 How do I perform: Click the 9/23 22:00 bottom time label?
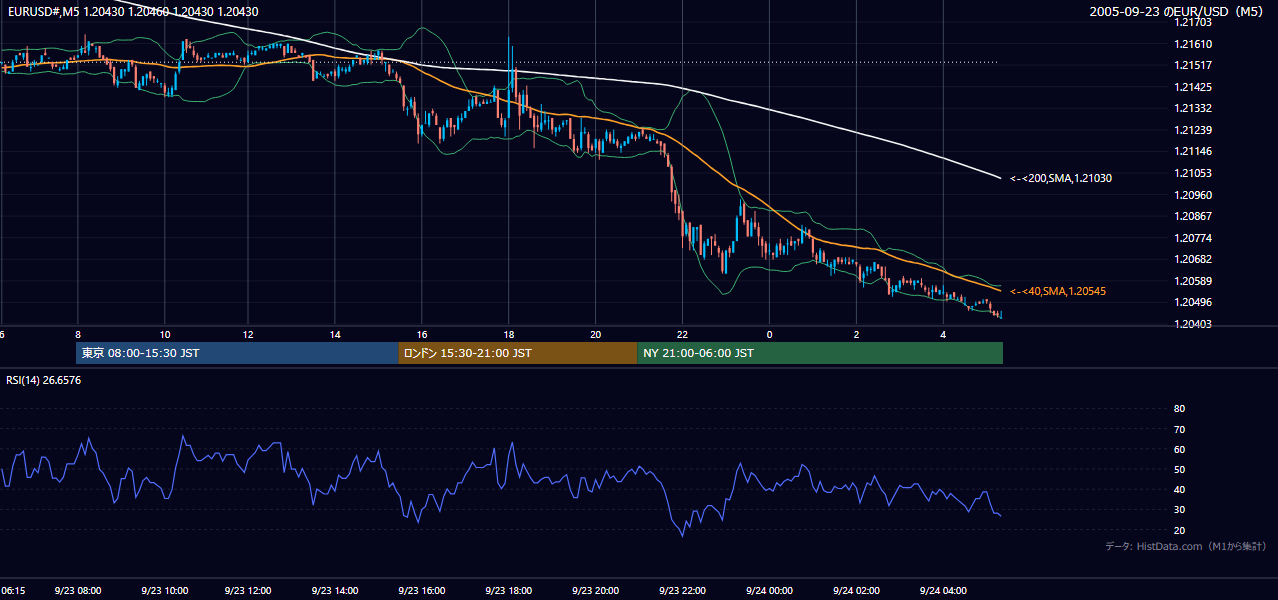[x=683, y=591]
